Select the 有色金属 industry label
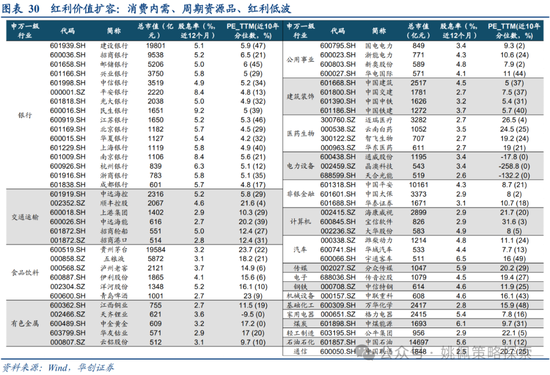The width and height of the screenshot is (550, 375). click(25, 323)
